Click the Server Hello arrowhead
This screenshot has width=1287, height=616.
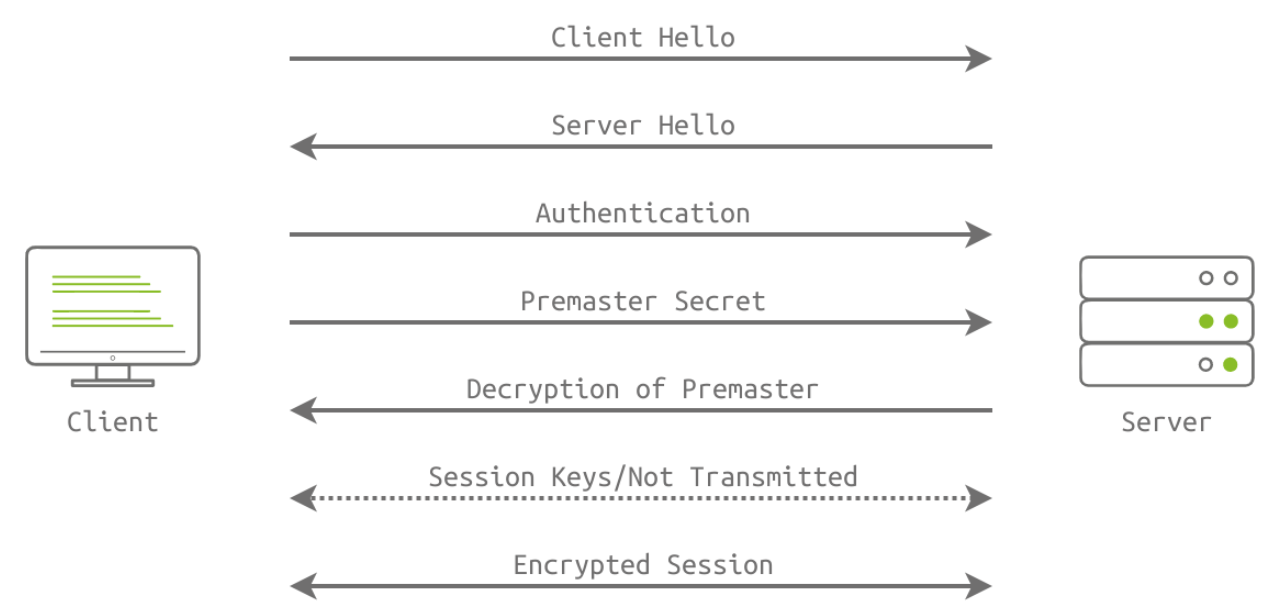(304, 147)
